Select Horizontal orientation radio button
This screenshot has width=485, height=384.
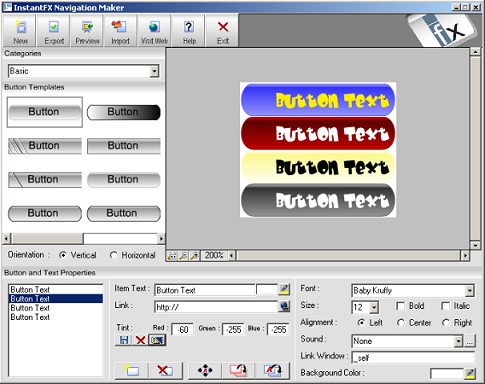pos(113,255)
